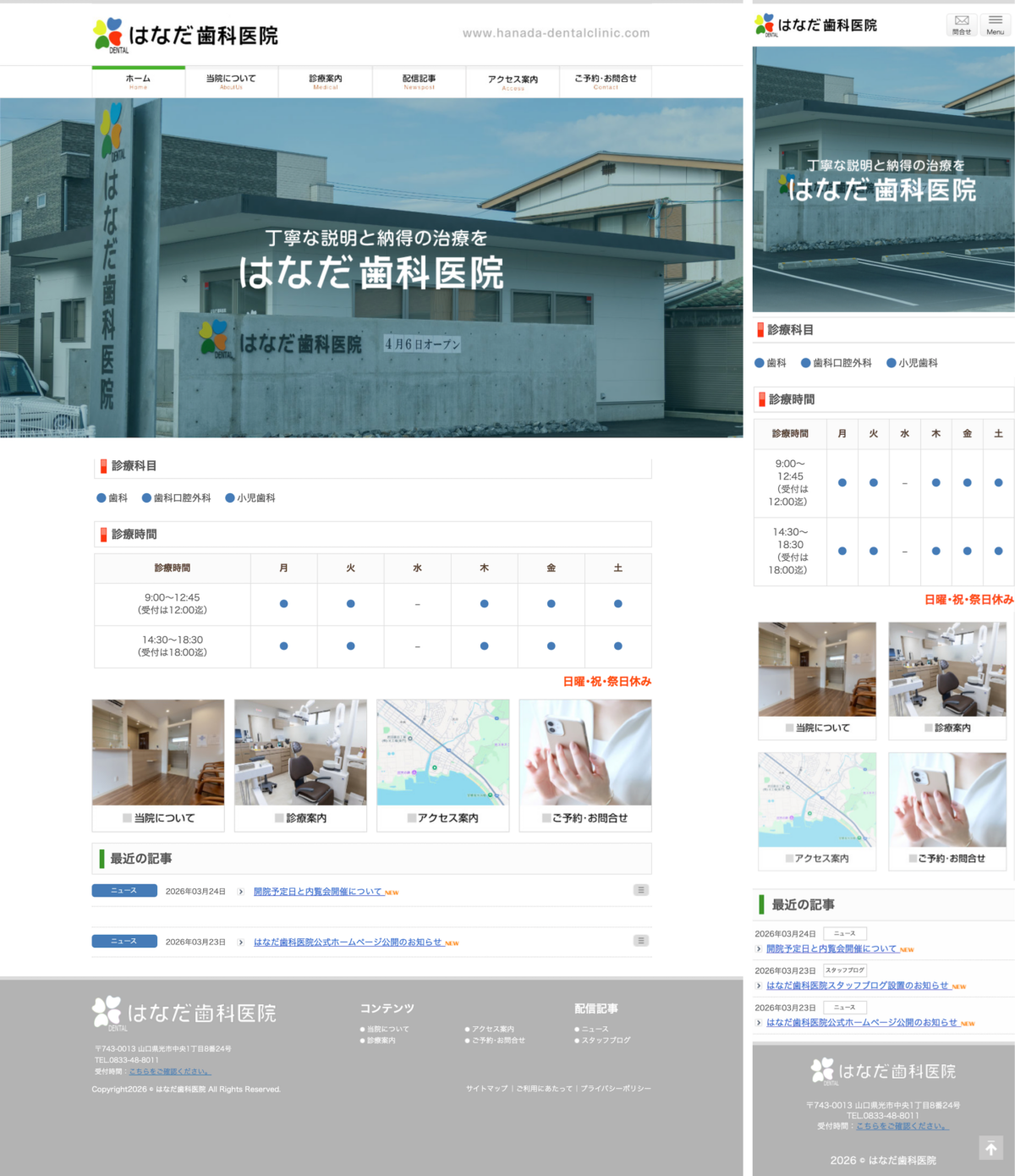Click the アクセス案内 map thumbnail in desktop view
Screen dimensions: 1015x1176
point(442,752)
